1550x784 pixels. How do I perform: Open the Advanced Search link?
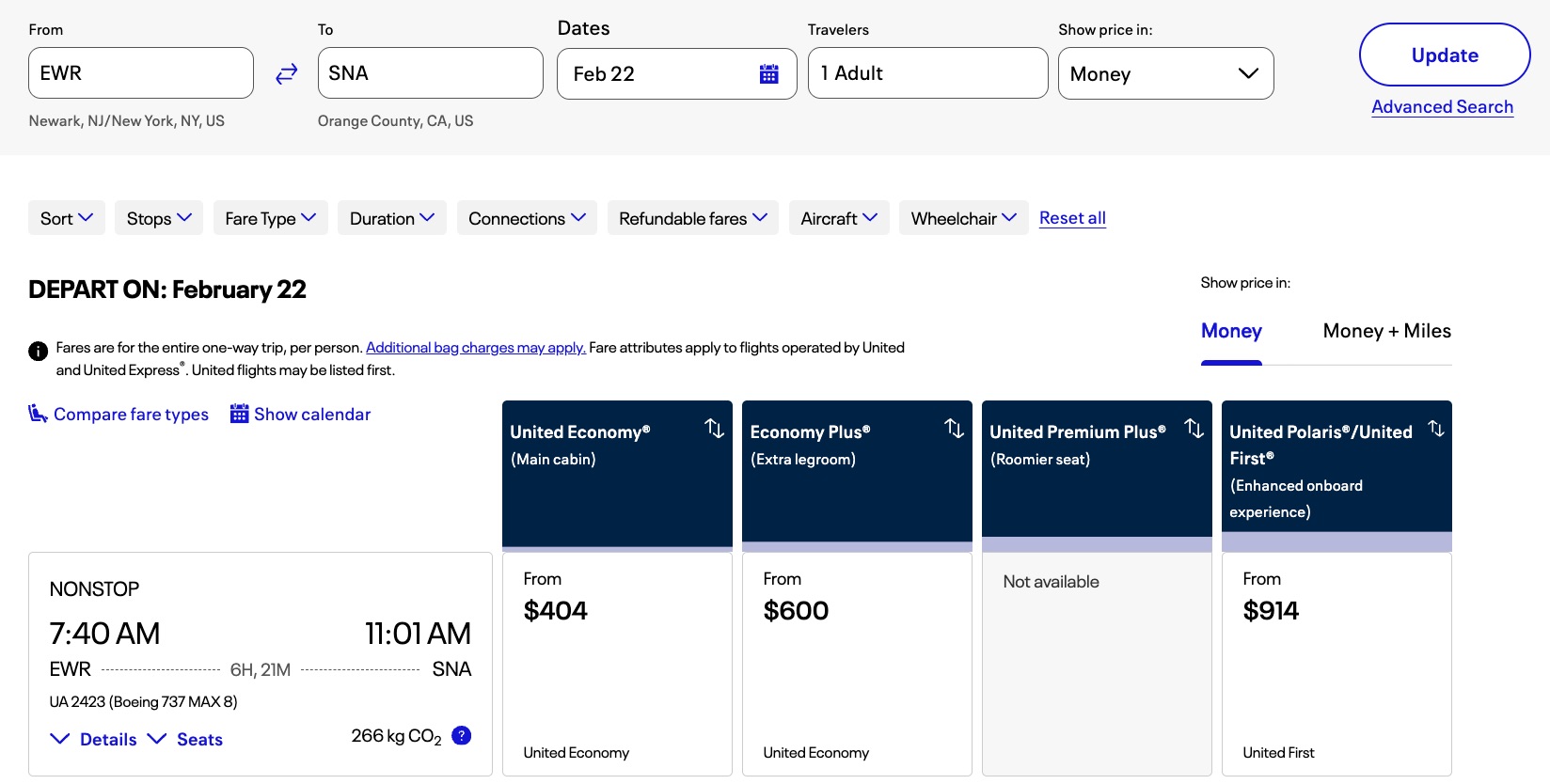(x=1442, y=107)
